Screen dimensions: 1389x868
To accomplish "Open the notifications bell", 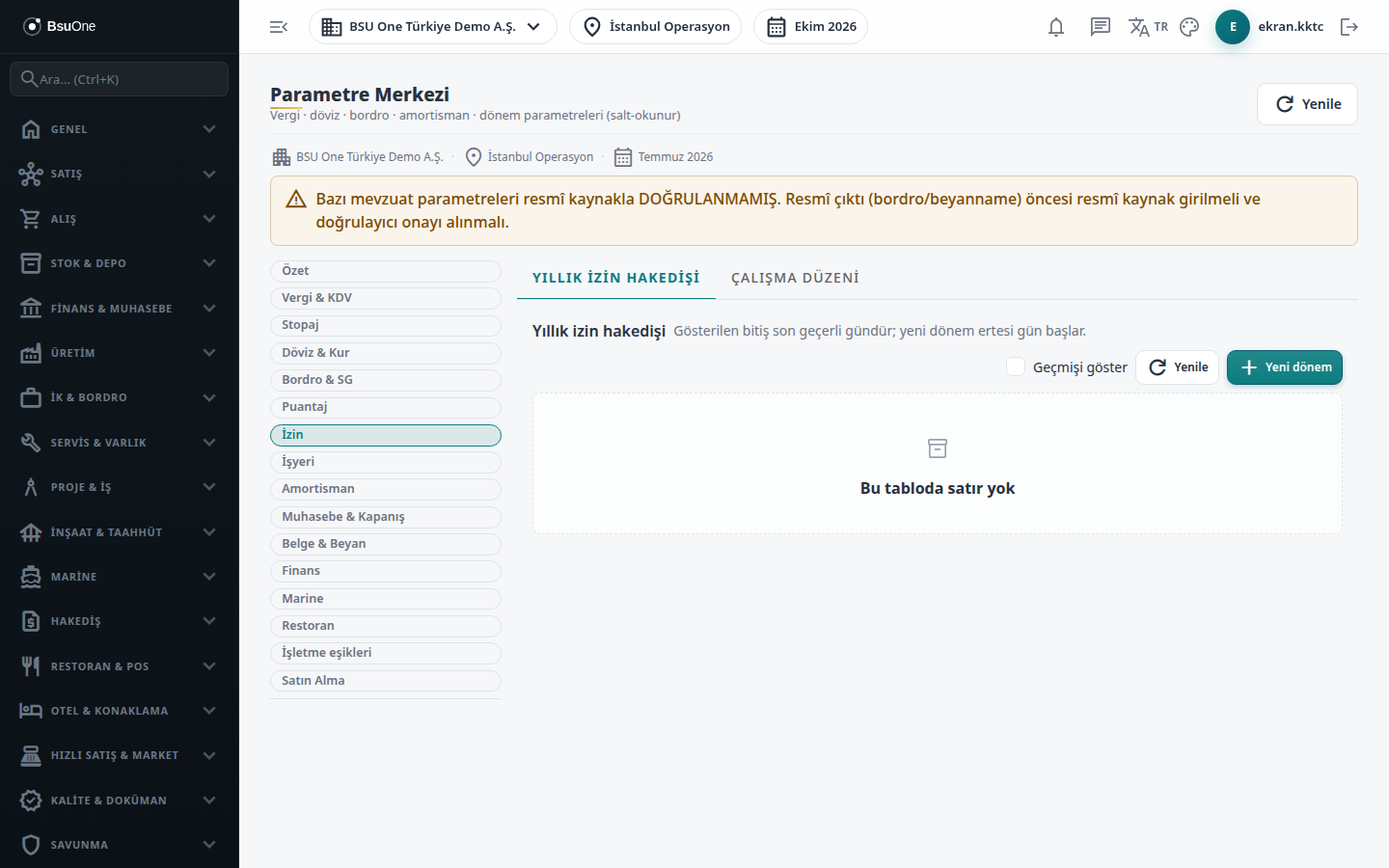I will 1056,27.
